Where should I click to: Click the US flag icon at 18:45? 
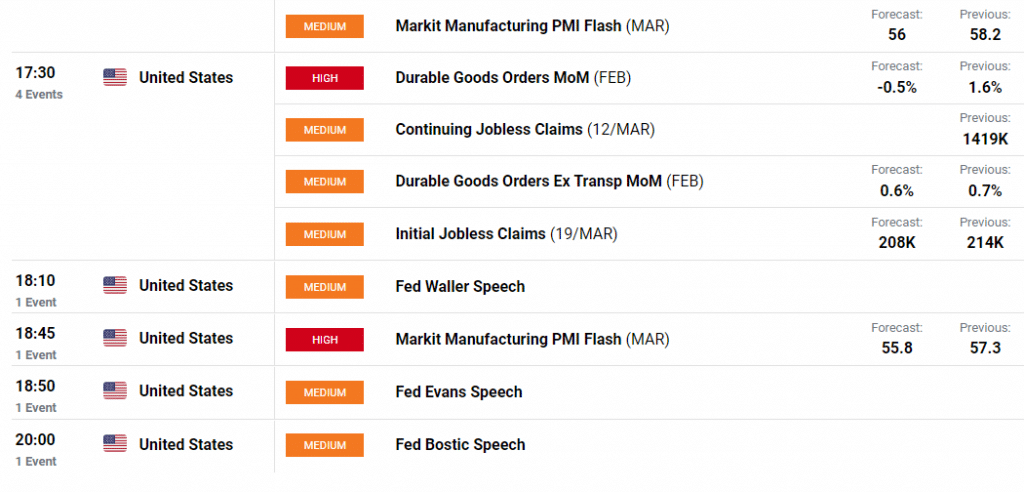[x=115, y=338]
